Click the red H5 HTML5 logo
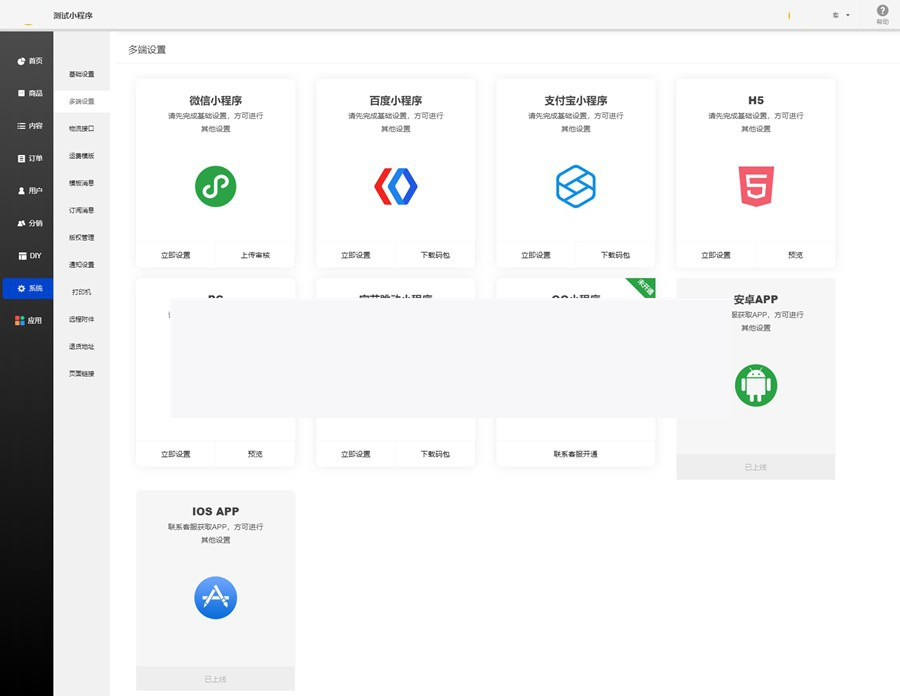The width and height of the screenshot is (900, 696). coord(756,186)
